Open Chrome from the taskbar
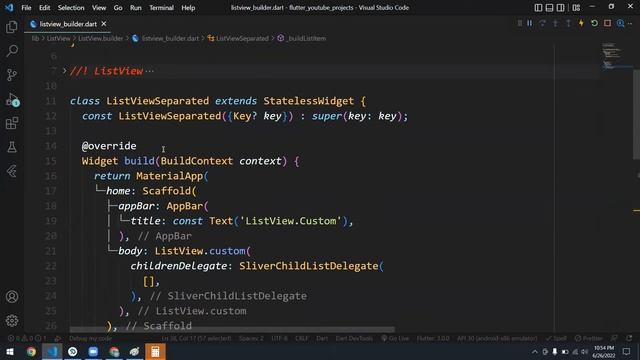640x360 pixels. click(31, 351)
